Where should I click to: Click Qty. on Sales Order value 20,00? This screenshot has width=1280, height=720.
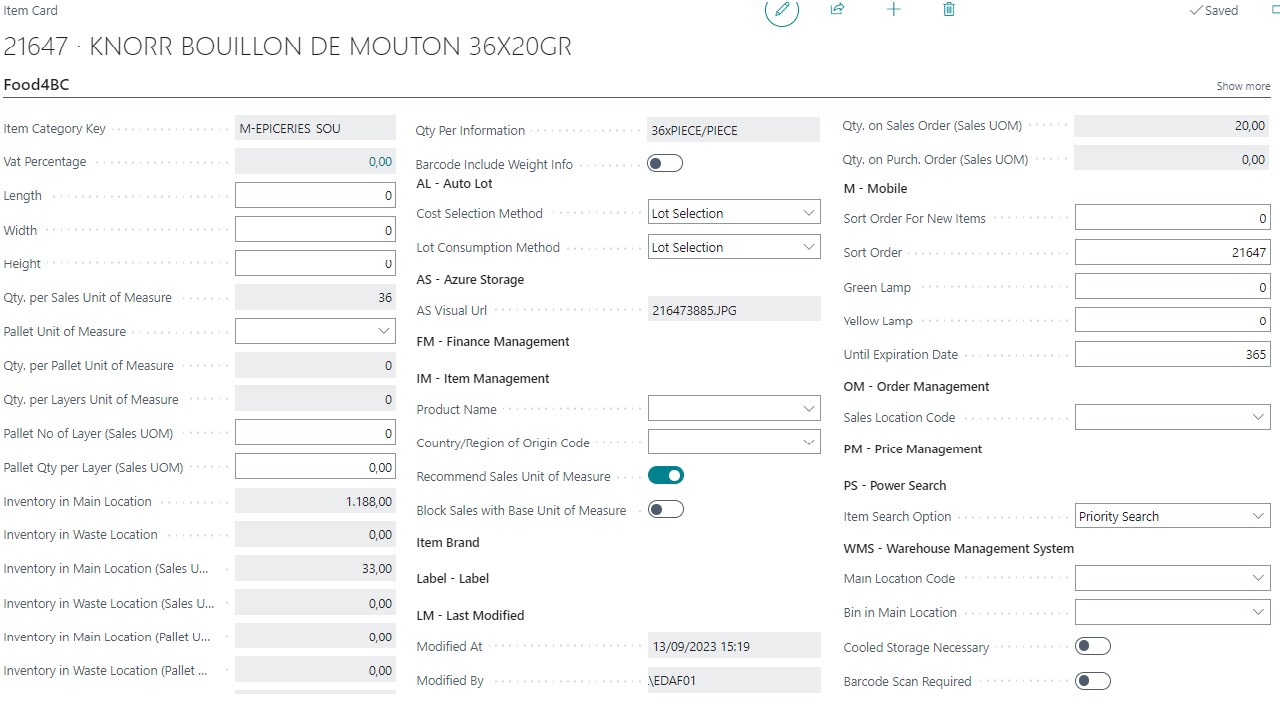coord(1172,125)
